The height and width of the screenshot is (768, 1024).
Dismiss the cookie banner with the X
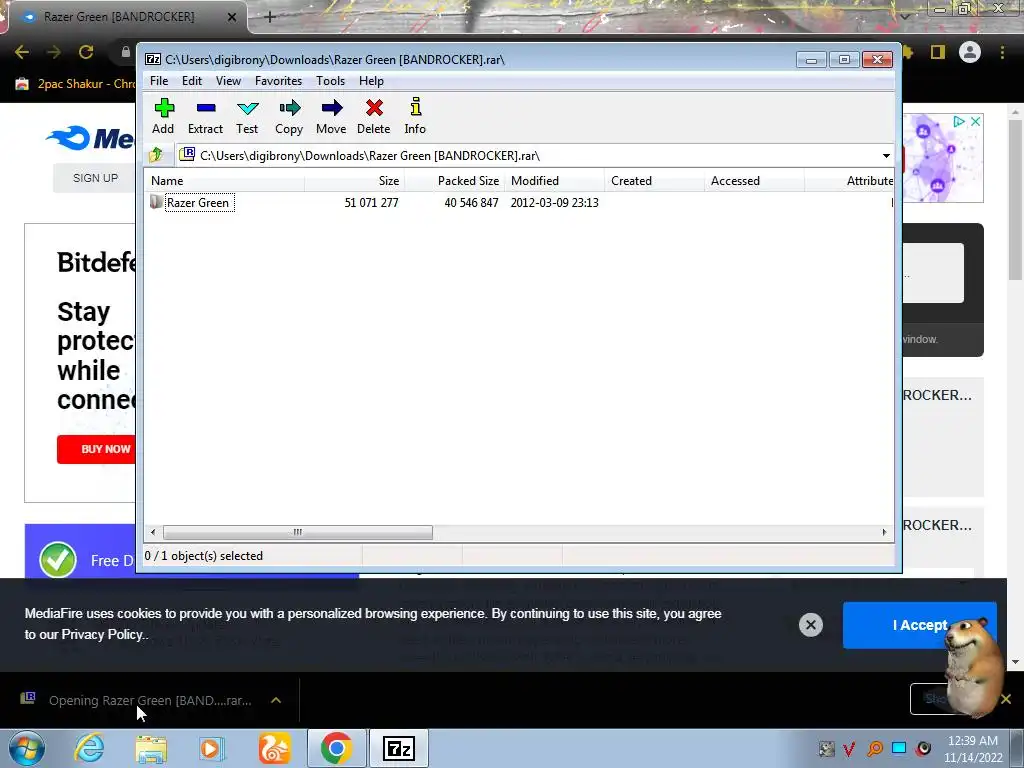point(810,625)
